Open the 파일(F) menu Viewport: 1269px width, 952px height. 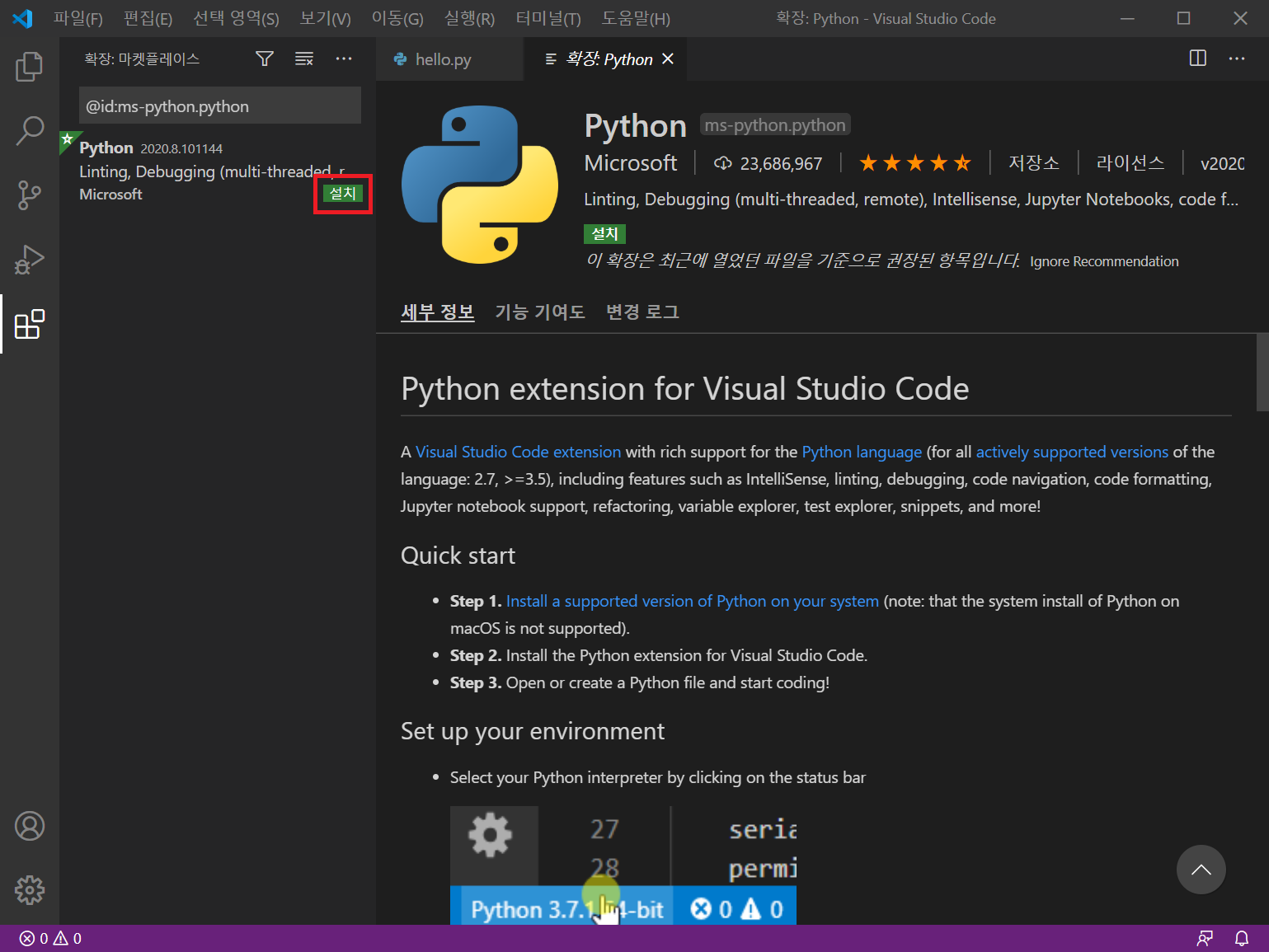pos(78,18)
